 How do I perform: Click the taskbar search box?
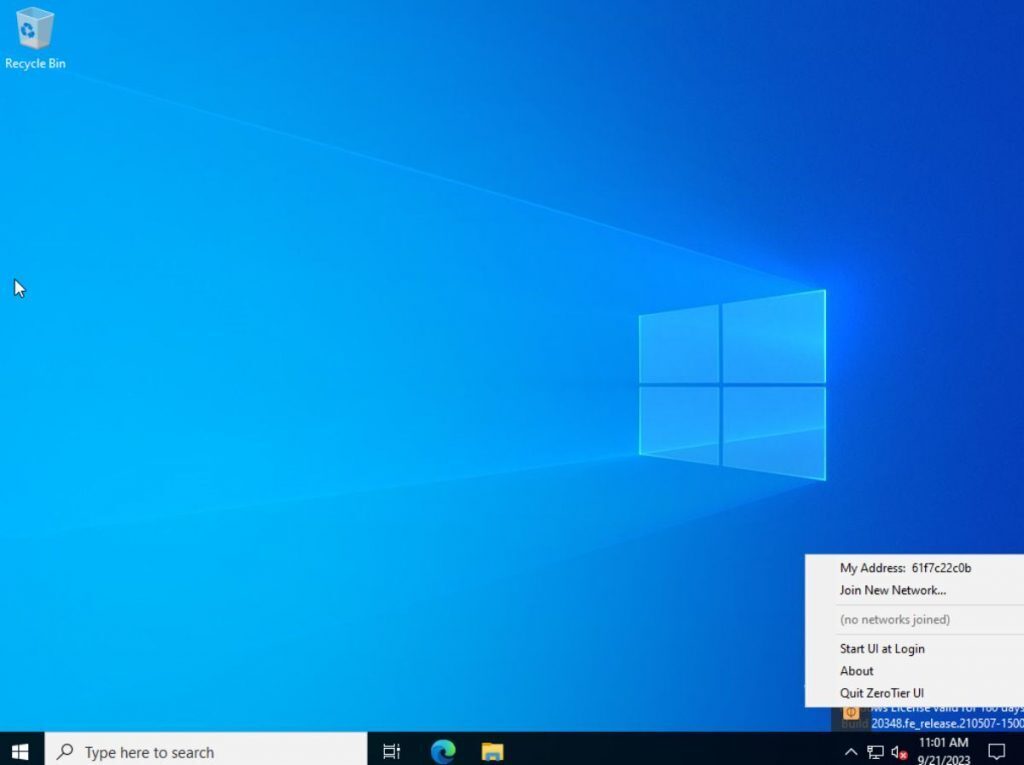pyautogui.click(x=206, y=751)
